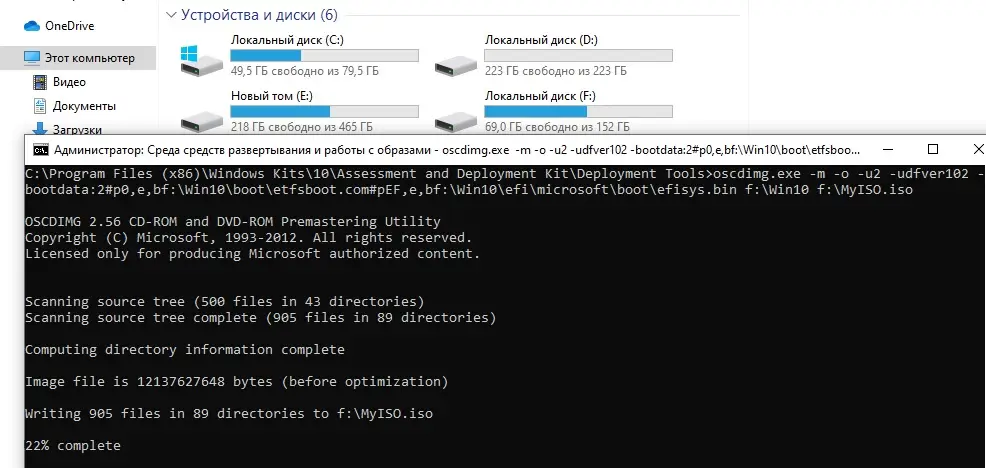
Task: Select the Local Disk D: drive icon
Action: tap(455, 64)
